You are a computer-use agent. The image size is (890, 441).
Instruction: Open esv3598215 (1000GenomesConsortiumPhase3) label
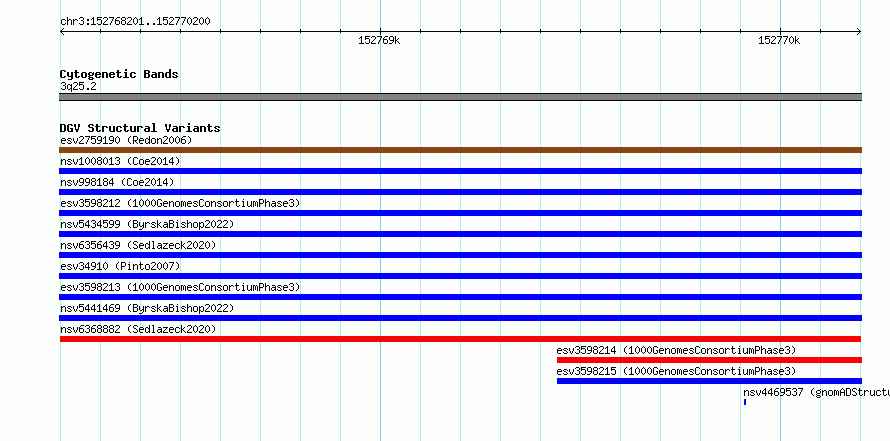click(x=676, y=371)
